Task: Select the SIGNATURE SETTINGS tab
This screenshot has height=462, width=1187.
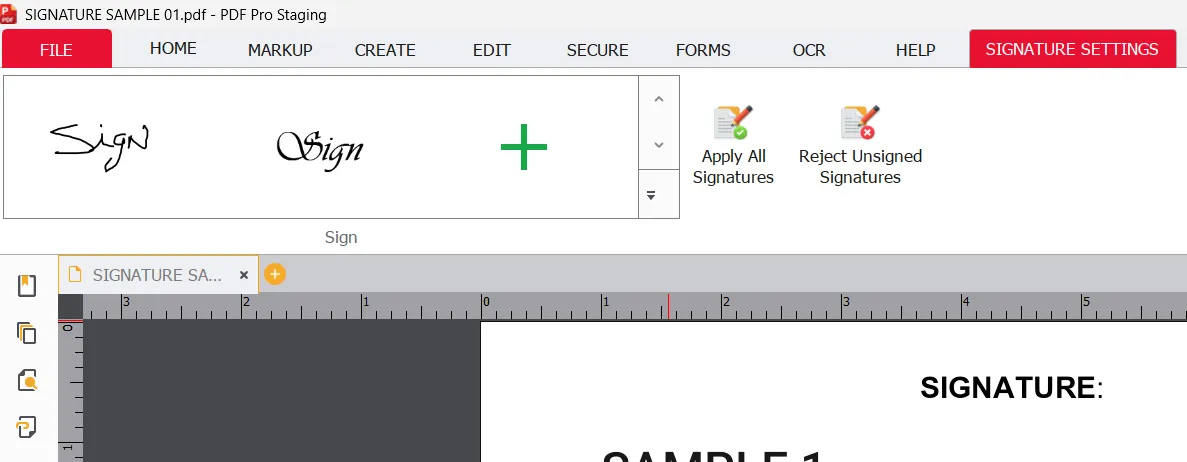Action: click(1071, 49)
